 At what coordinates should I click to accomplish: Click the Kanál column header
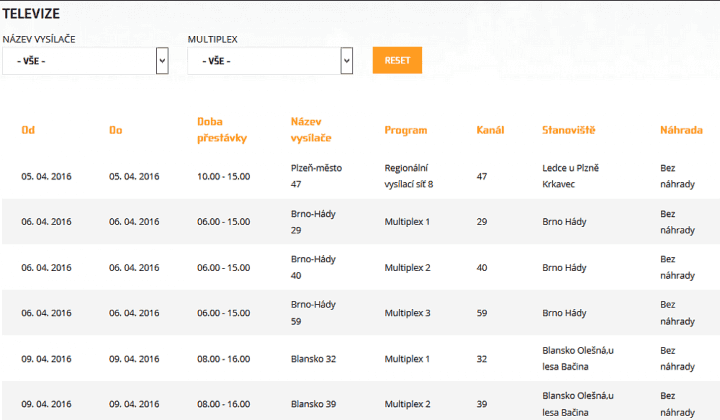(490, 130)
